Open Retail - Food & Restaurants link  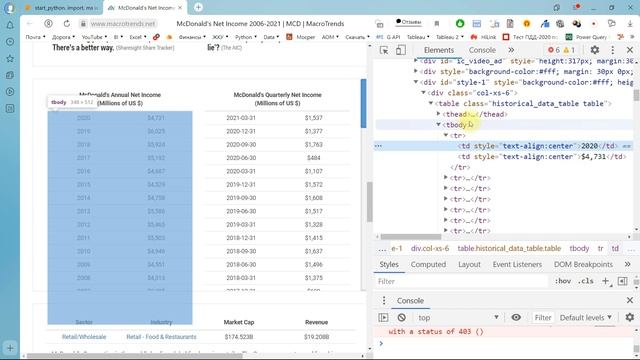click(x=161, y=337)
